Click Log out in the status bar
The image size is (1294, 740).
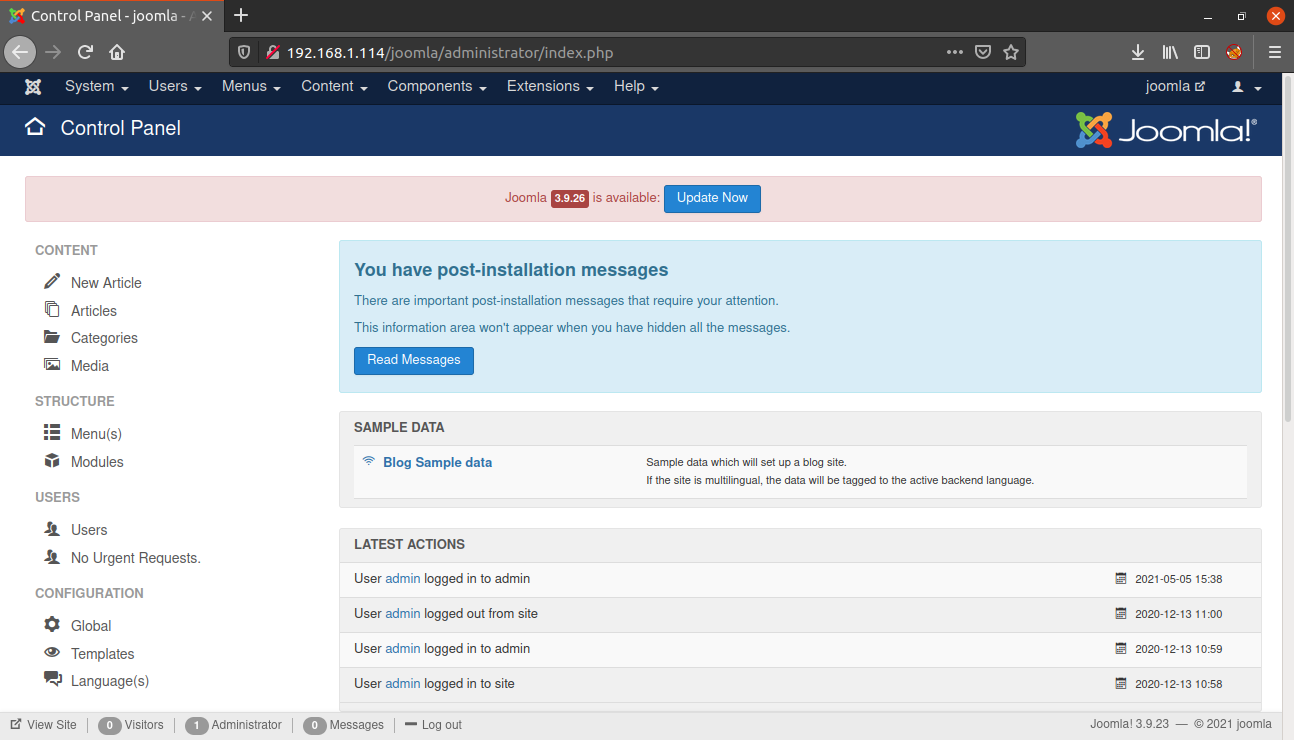point(433,725)
